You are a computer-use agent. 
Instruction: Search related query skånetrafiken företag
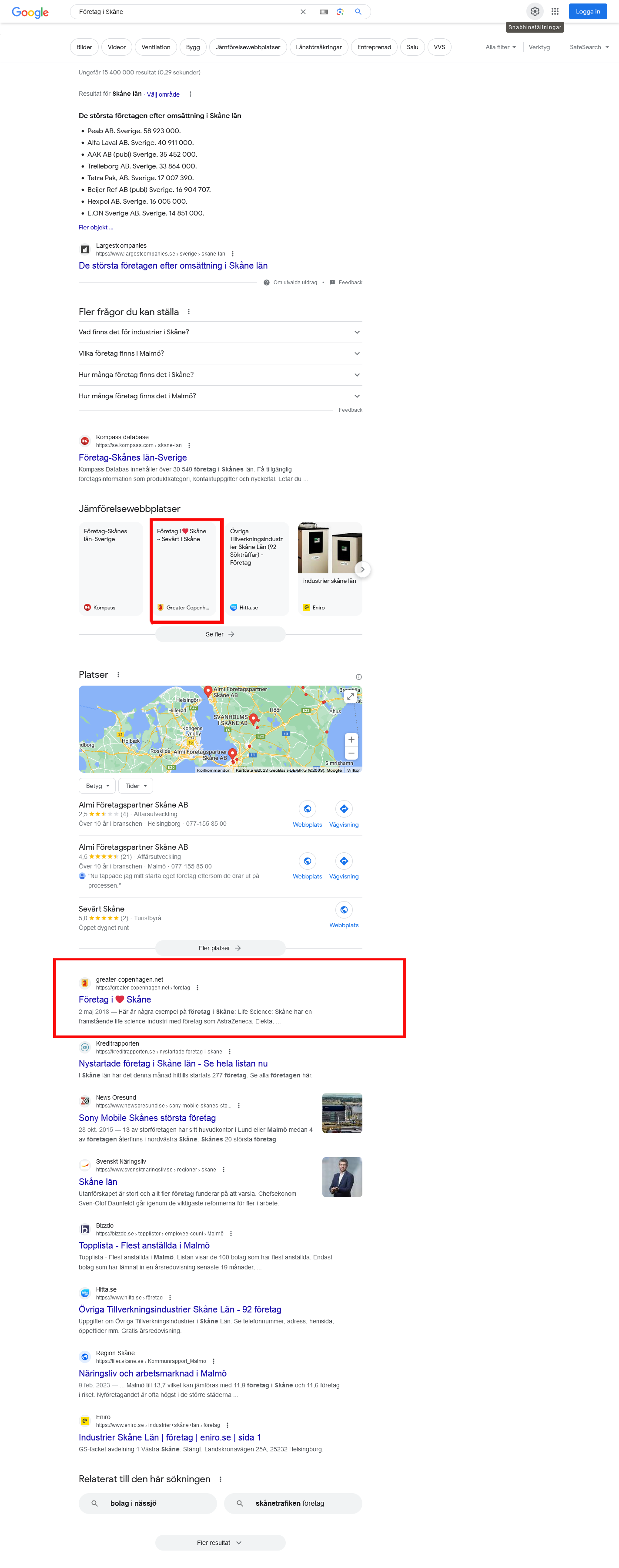click(292, 1503)
